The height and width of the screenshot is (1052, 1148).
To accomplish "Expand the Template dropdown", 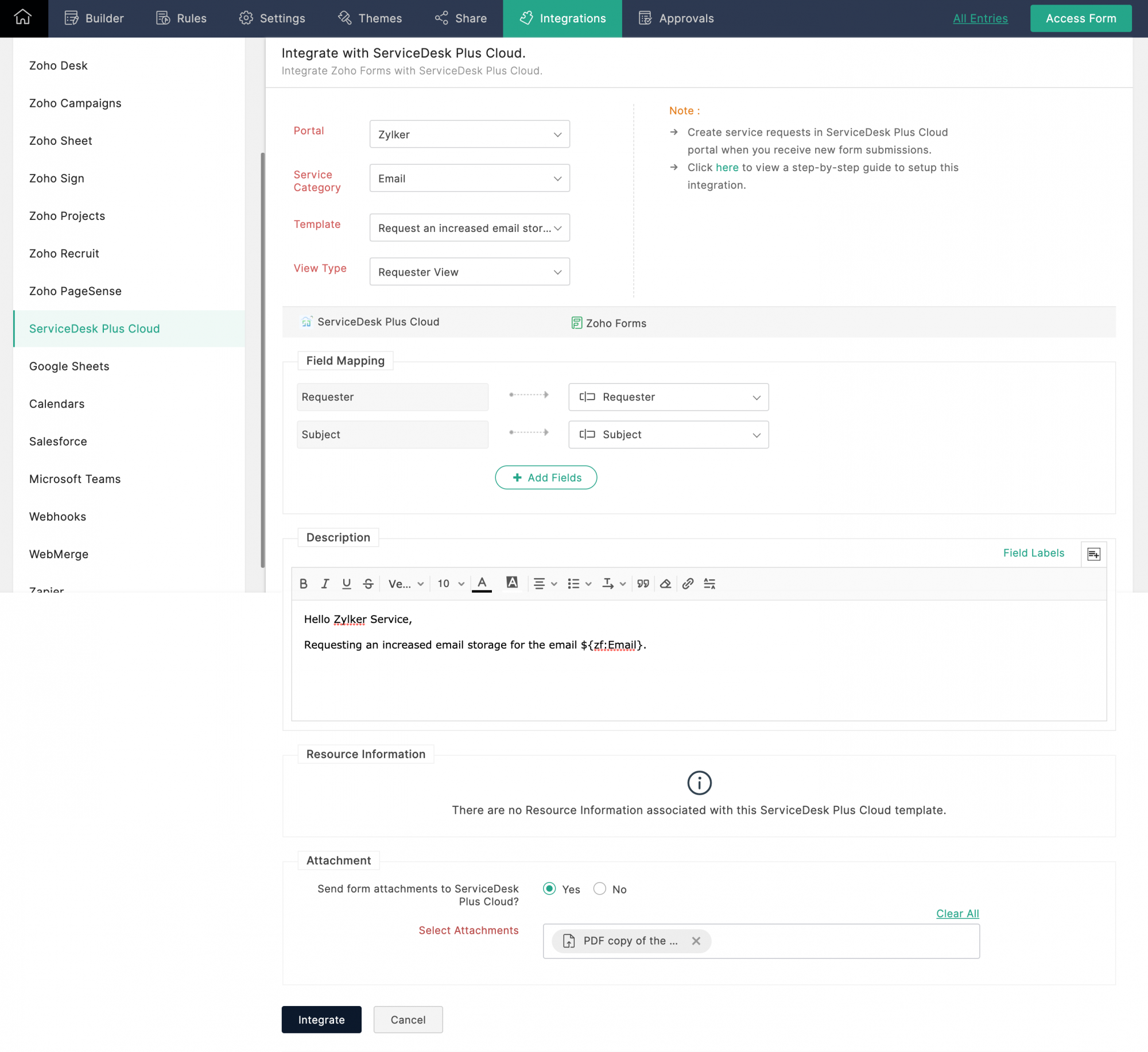I will point(470,228).
